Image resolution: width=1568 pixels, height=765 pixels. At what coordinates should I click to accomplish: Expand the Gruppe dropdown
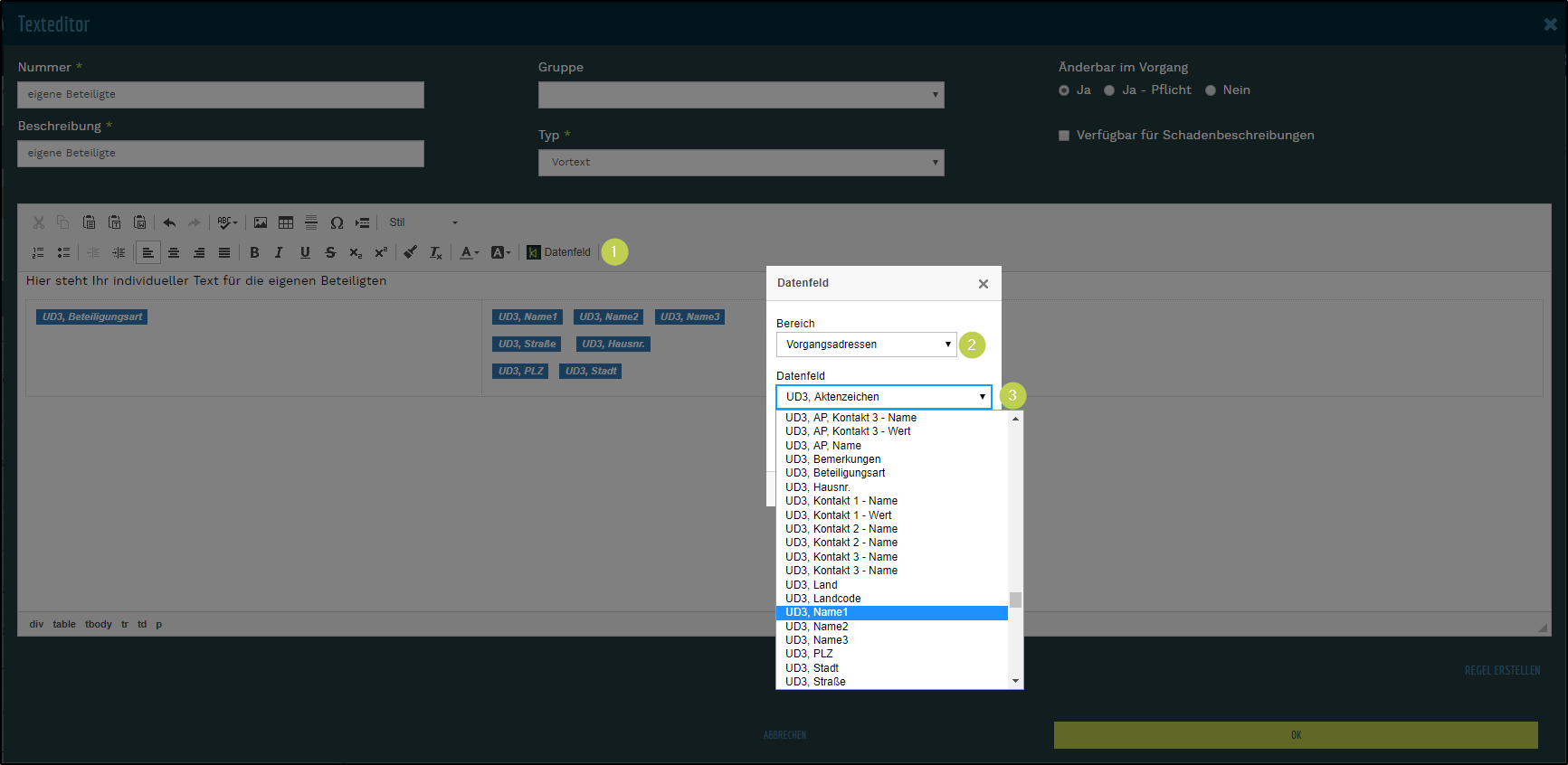click(741, 95)
